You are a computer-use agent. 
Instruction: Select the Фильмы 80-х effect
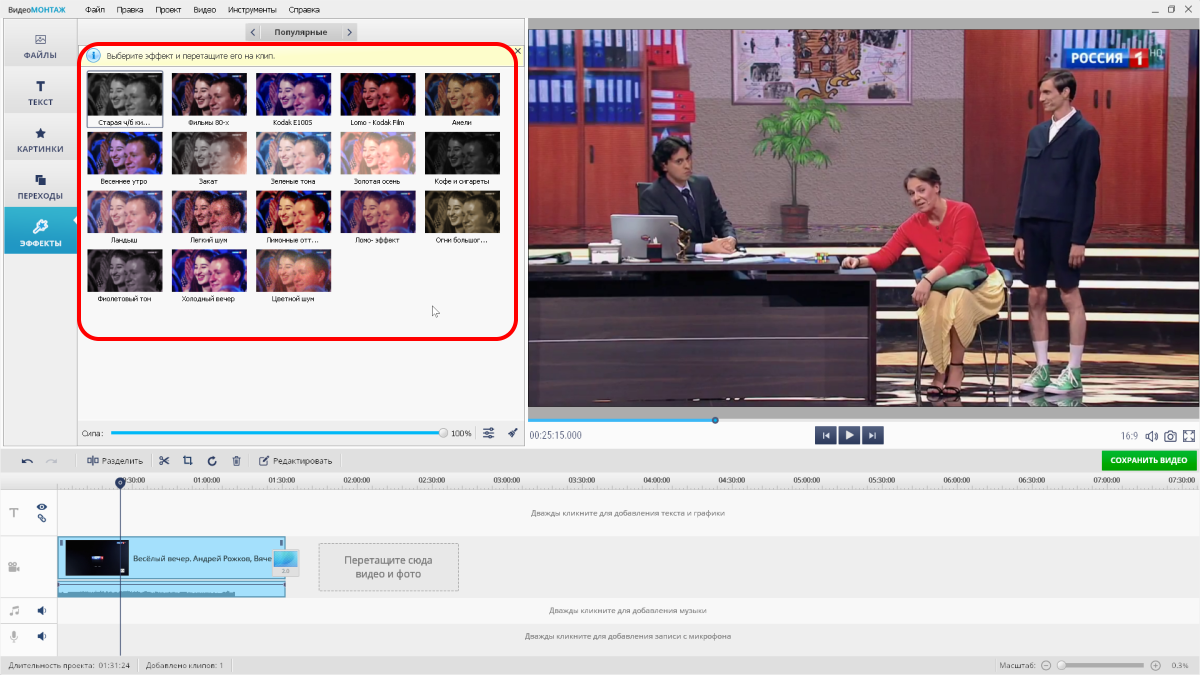[209, 99]
